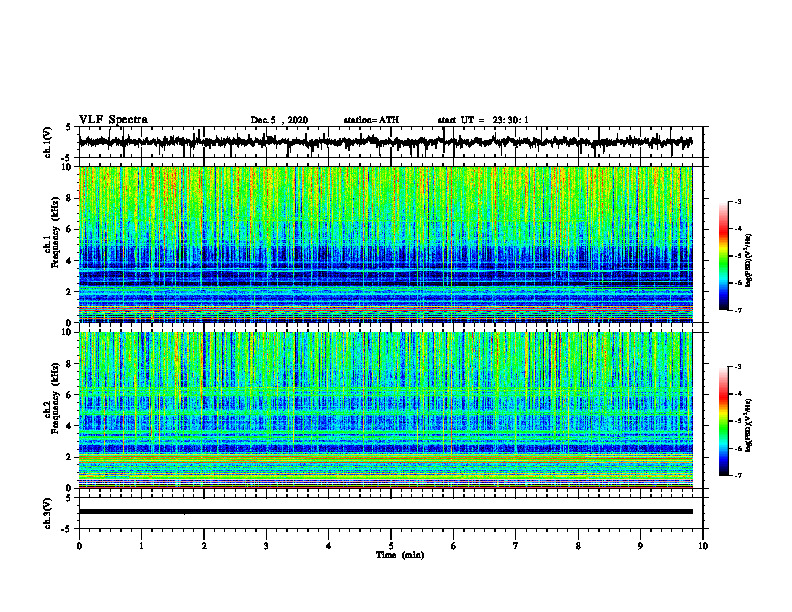
Task: Click the ch.1 "Frequency (kHz)" axis label
Action: [56, 232]
